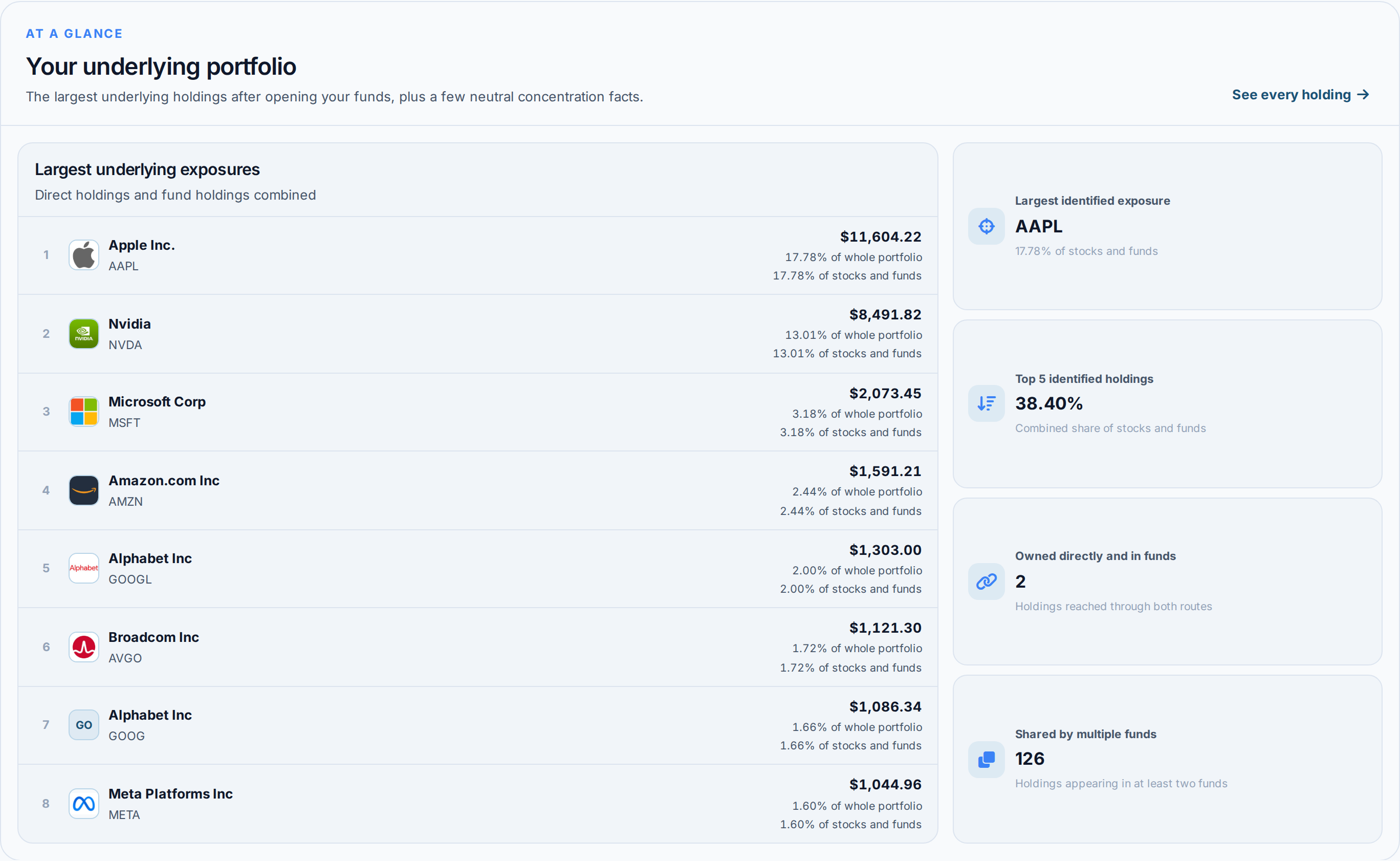This screenshot has height=861, width=1400.
Task: Click the Shared by multiple funds label
Action: 1086,735
